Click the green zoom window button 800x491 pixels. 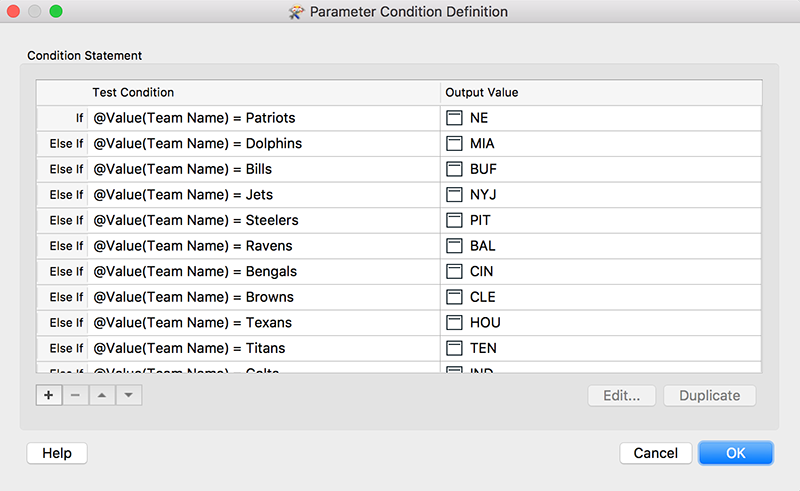(x=56, y=11)
